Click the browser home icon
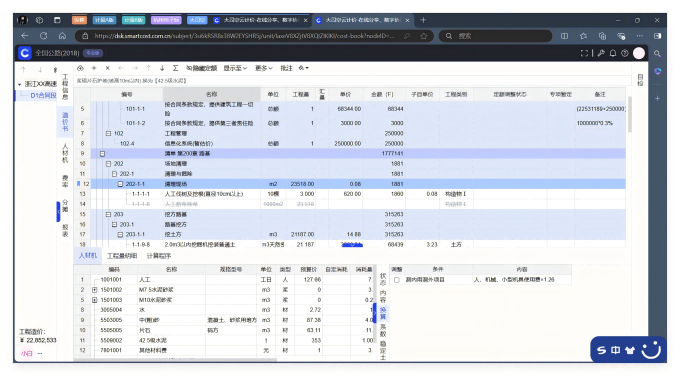 62,36
